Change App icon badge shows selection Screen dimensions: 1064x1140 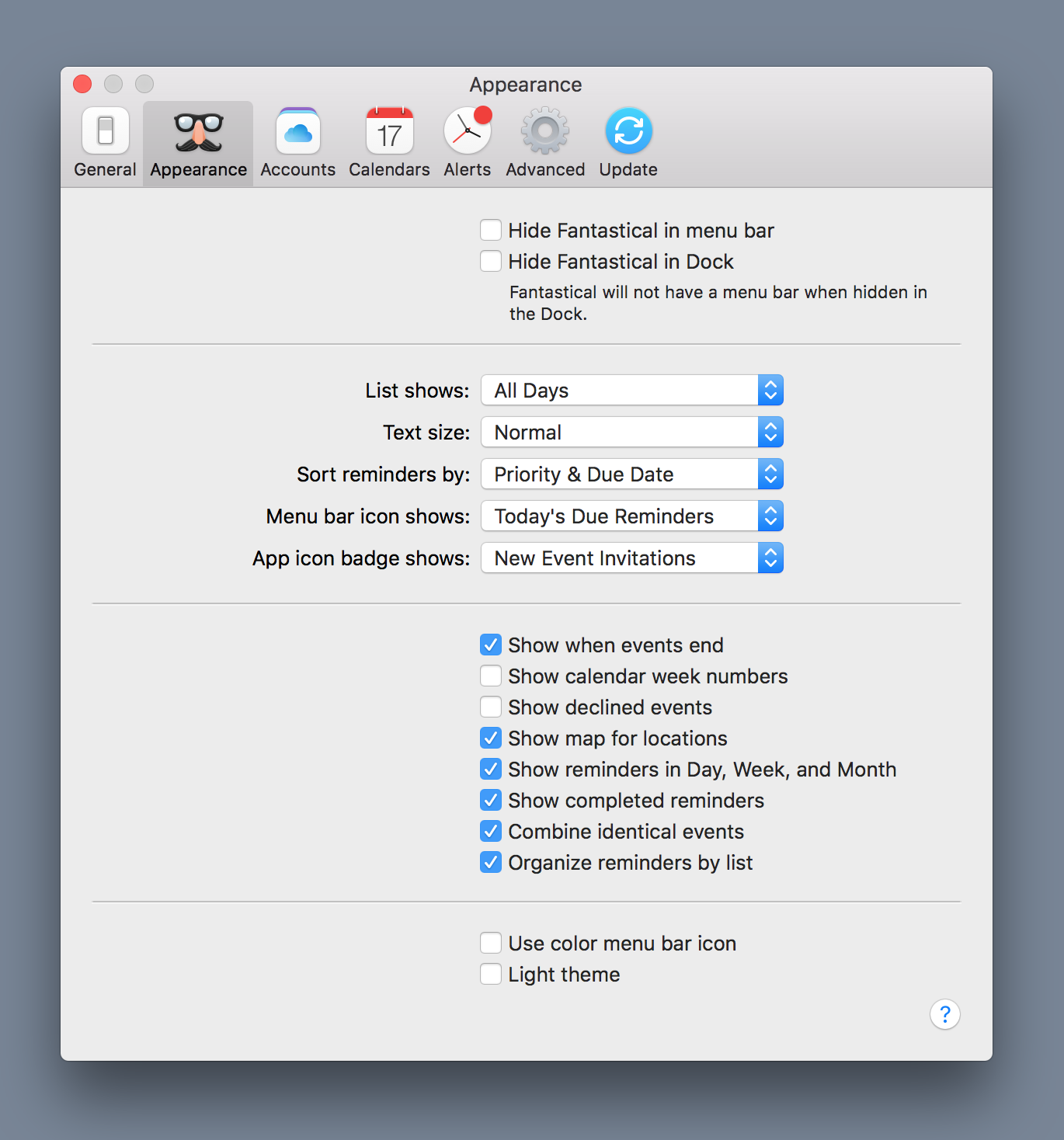pos(631,558)
